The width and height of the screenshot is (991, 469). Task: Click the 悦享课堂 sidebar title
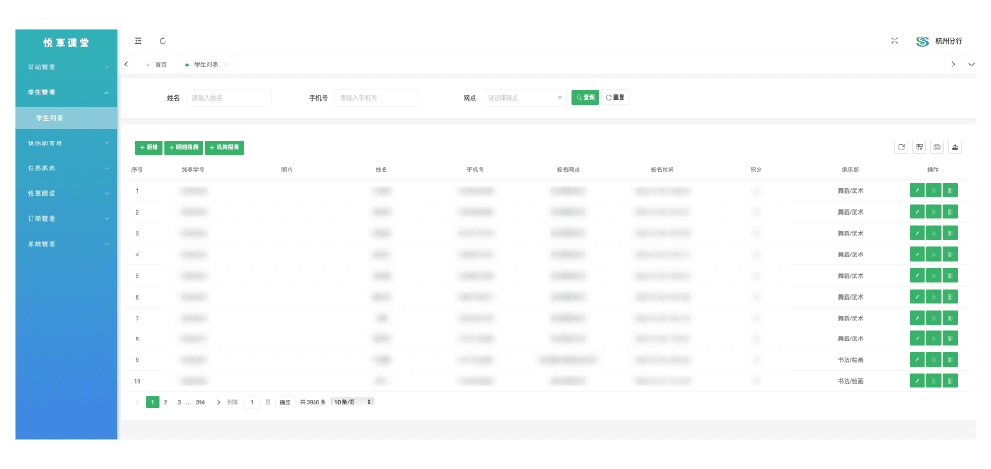coord(66,43)
